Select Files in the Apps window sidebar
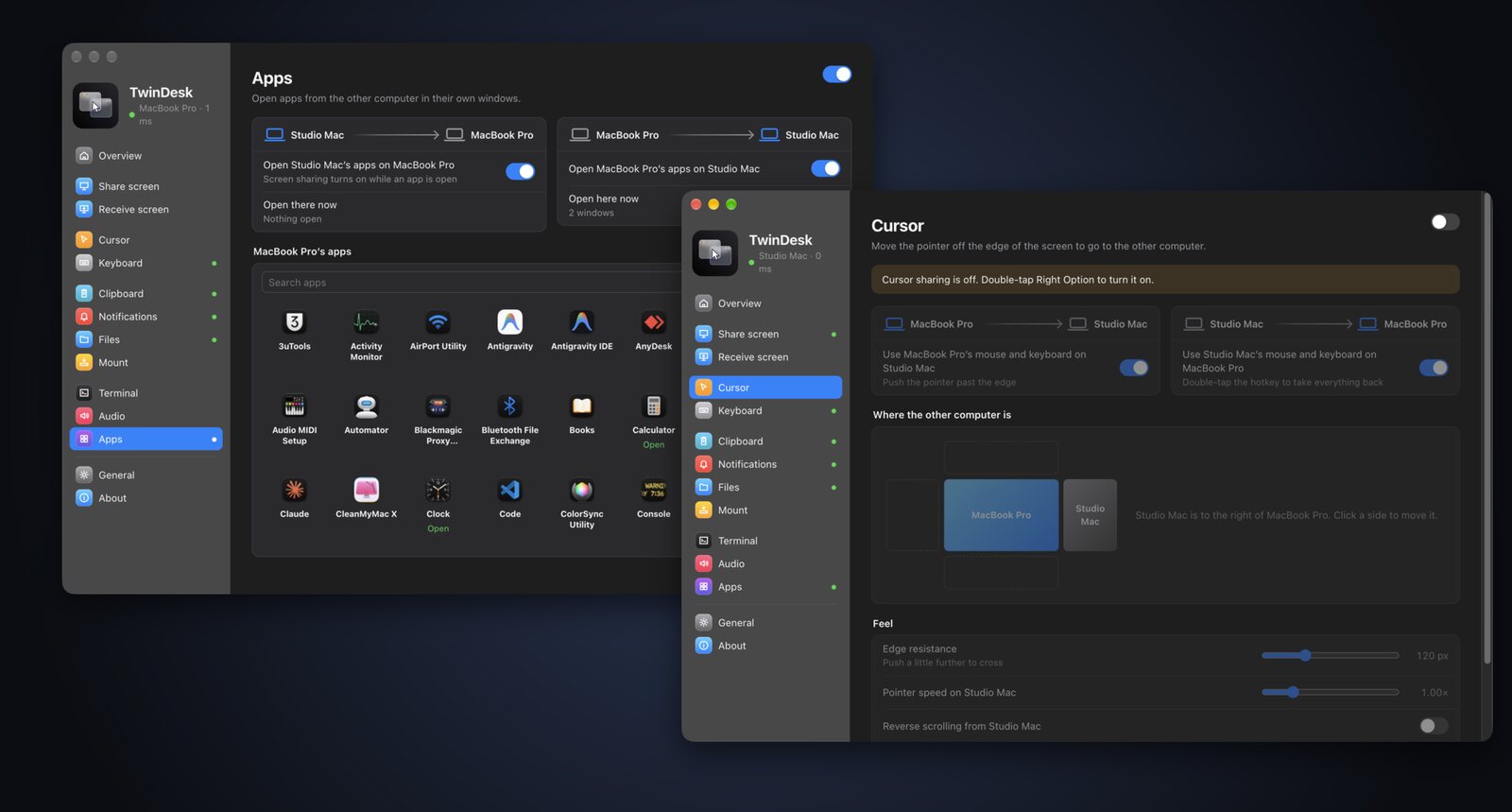Image resolution: width=1512 pixels, height=812 pixels. point(146,339)
